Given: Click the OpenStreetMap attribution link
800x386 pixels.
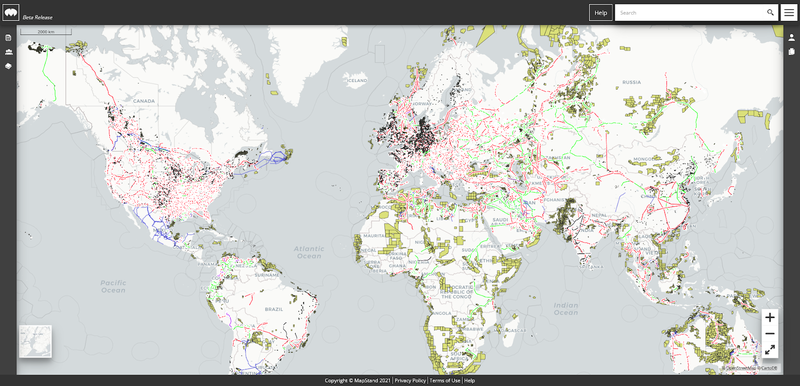Looking at the screenshot, I should point(740,368).
